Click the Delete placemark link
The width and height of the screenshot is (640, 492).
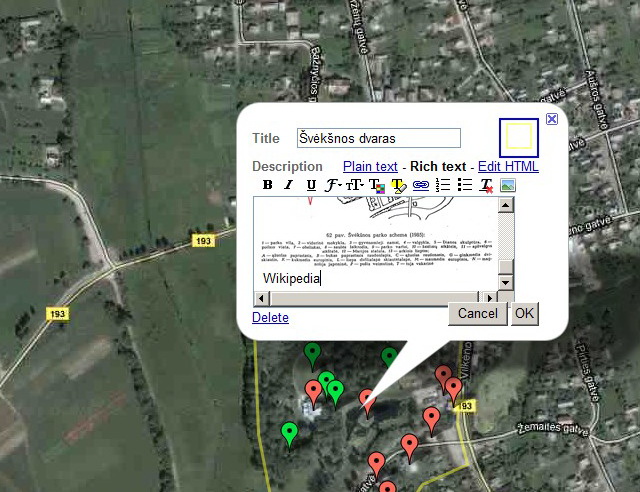point(270,317)
